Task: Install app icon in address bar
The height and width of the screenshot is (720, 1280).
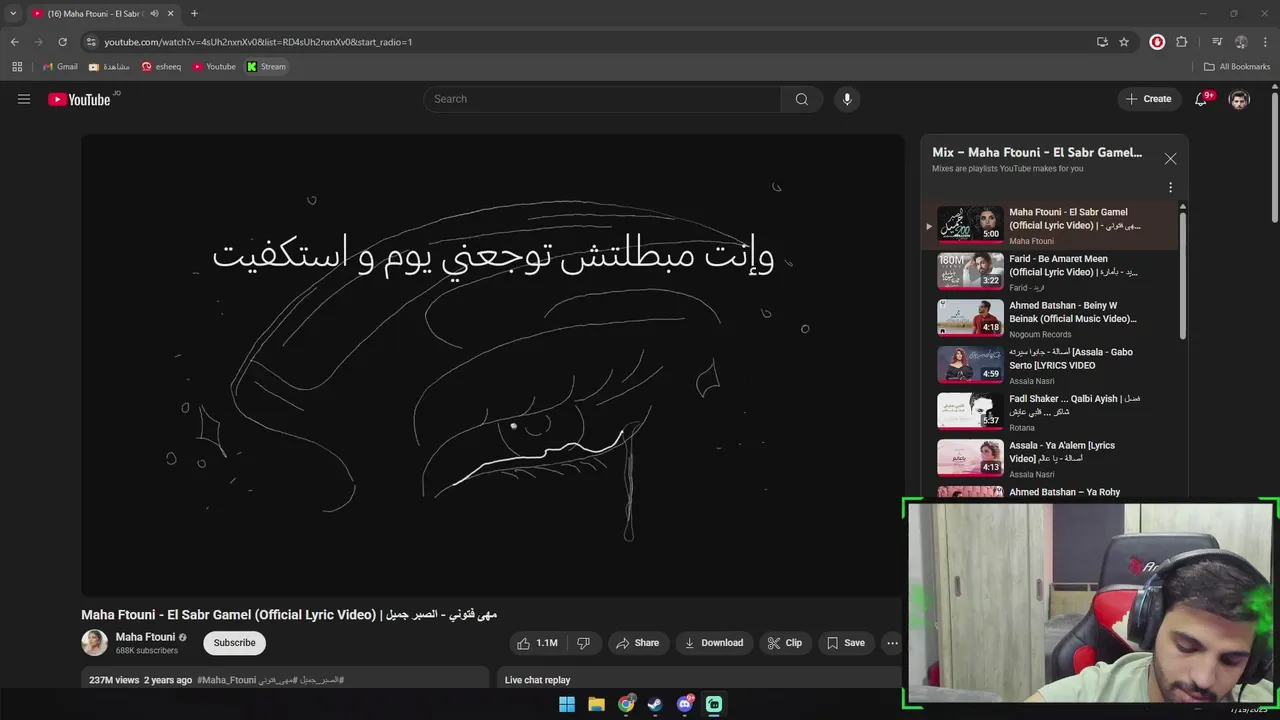Action: click(1102, 42)
